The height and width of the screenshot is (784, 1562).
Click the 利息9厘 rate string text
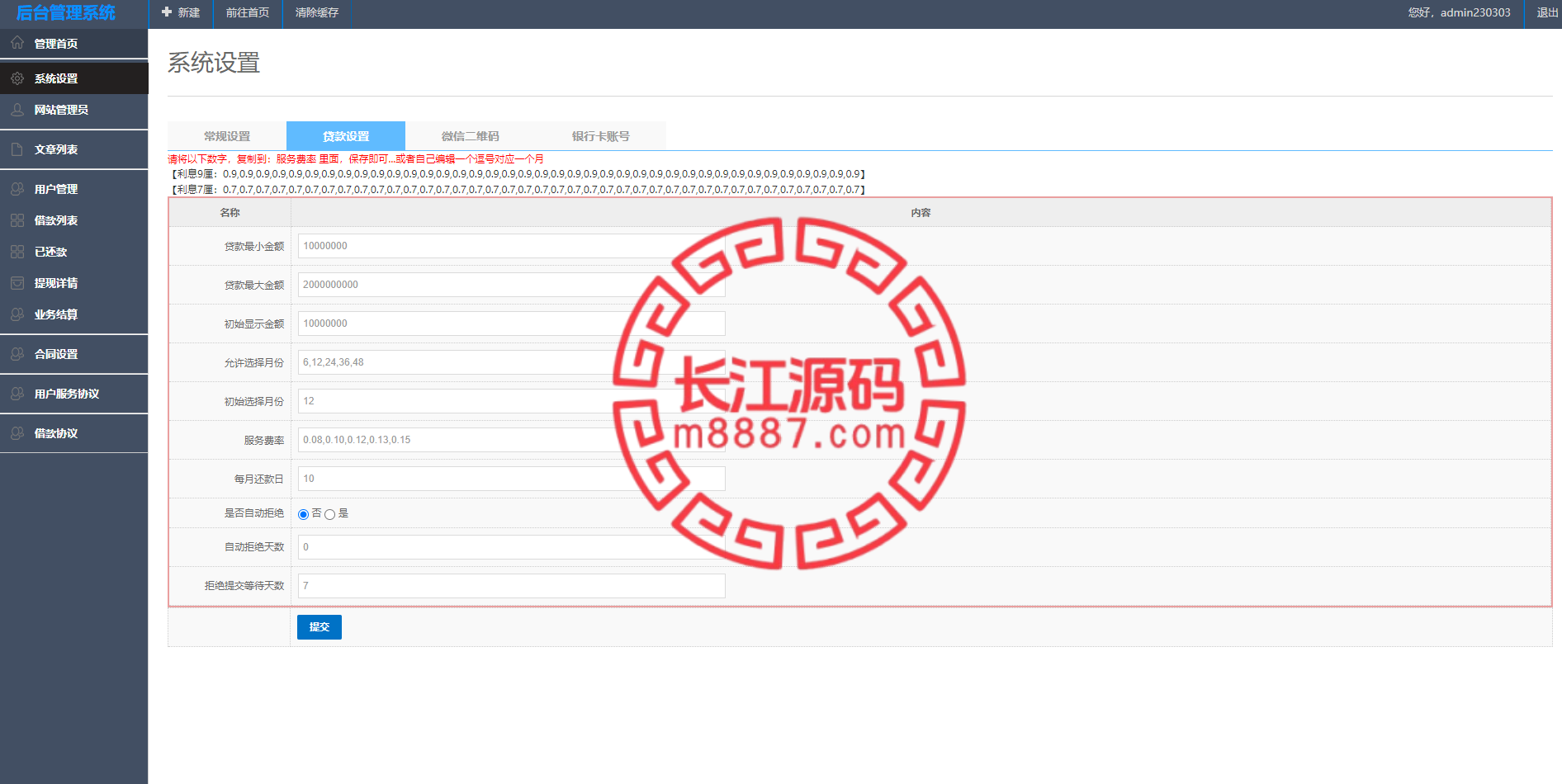coord(518,174)
